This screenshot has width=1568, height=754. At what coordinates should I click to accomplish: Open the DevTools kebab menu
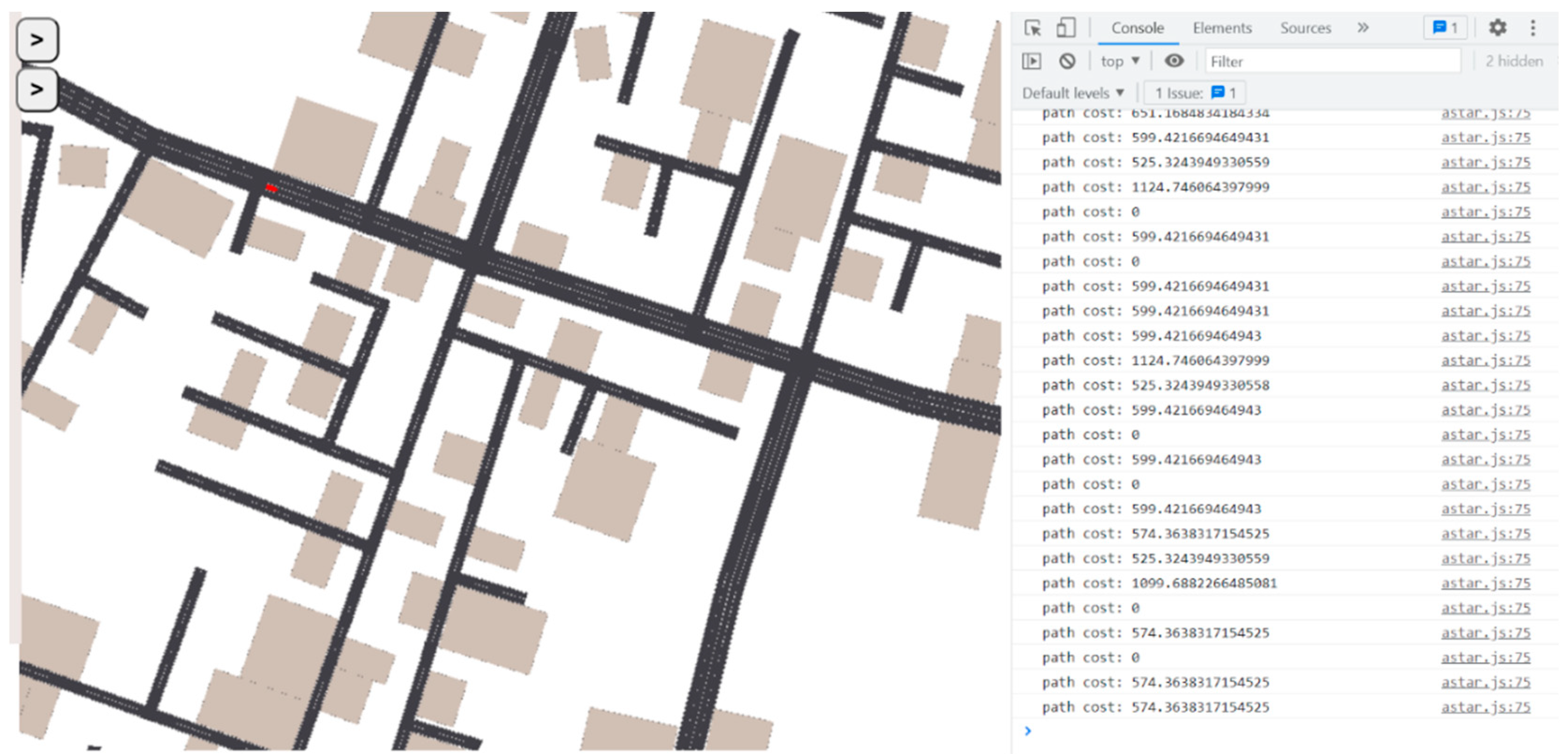click(x=1533, y=28)
